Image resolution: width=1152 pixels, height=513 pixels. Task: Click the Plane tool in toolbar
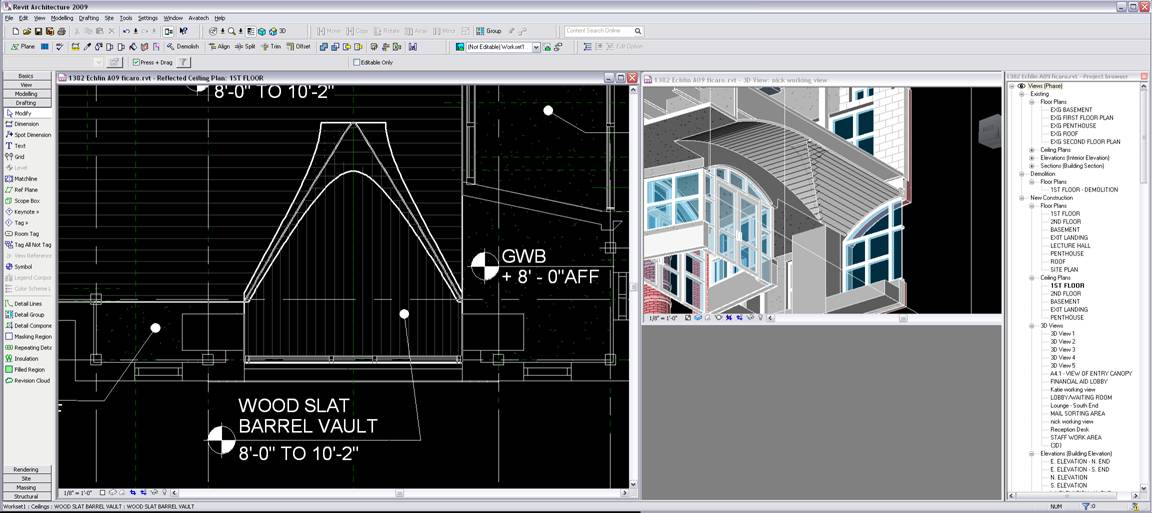point(23,46)
